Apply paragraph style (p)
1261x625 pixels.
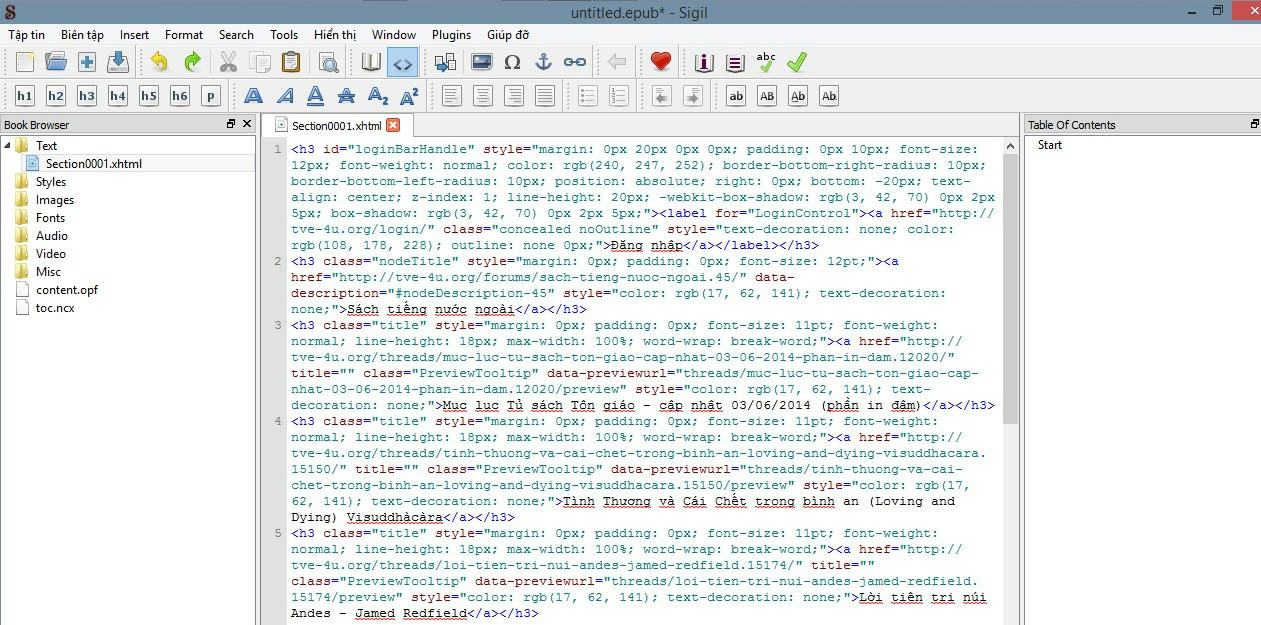[x=210, y=96]
